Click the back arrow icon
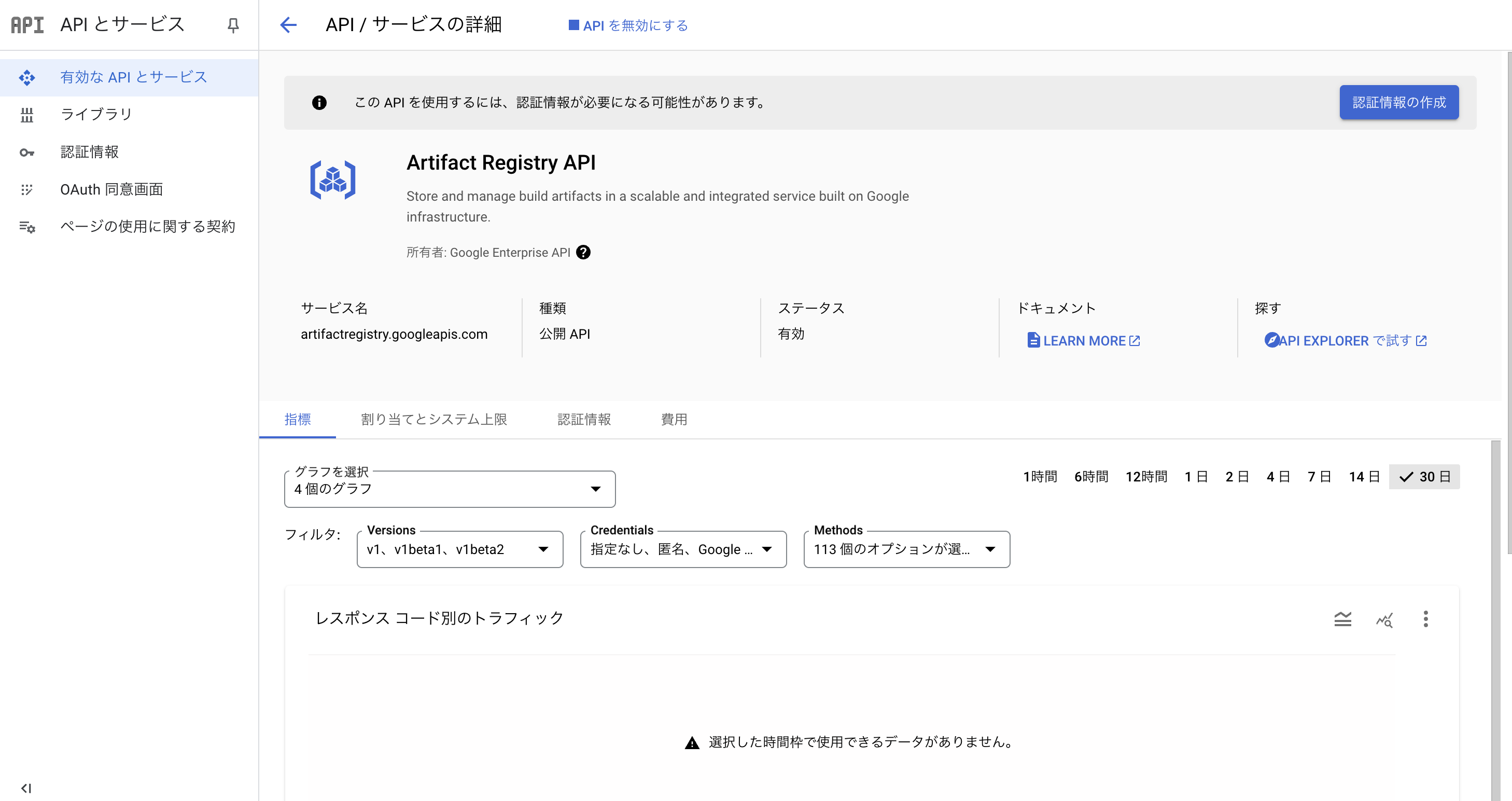The width and height of the screenshot is (1512, 801). (288, 25)
